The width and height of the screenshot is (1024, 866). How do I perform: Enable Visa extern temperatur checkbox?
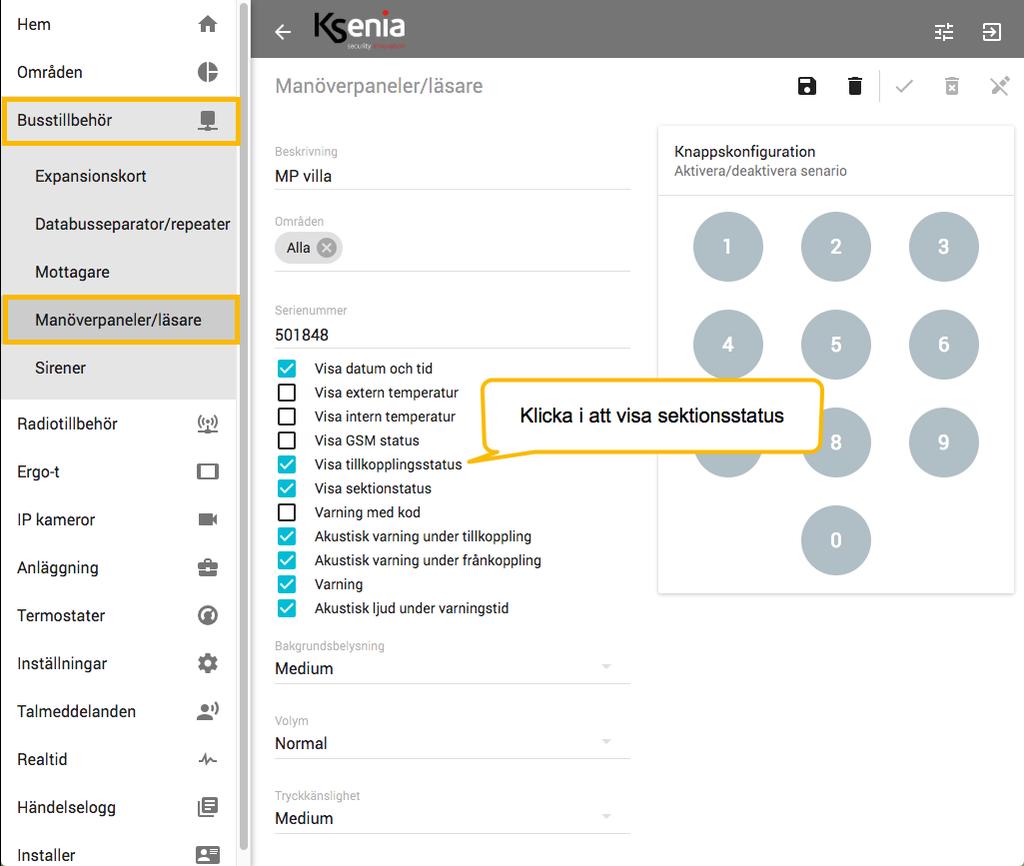click(x=287, y=393)
